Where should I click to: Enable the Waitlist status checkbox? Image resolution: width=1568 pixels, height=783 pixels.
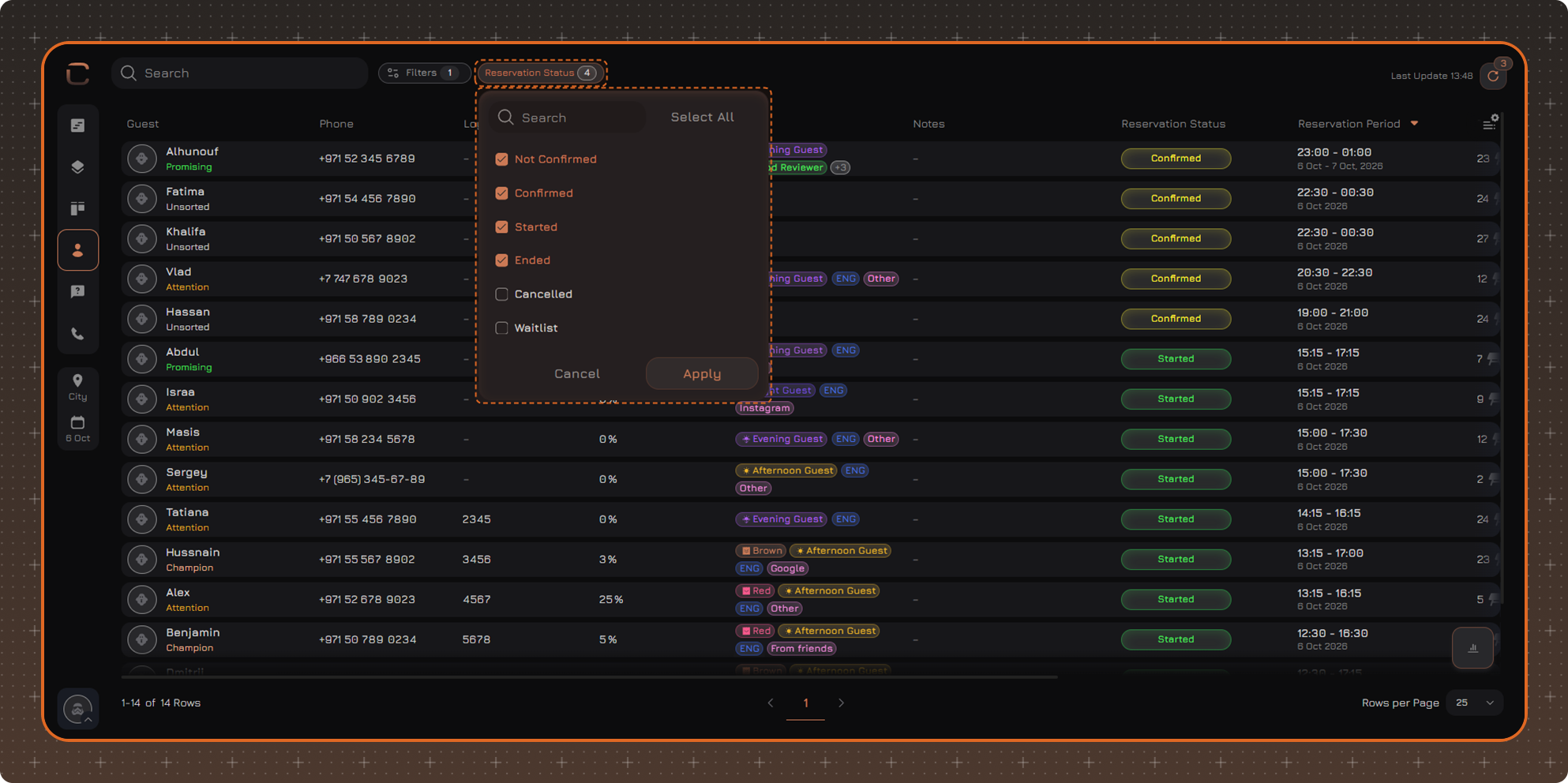(x=501, y=328)
